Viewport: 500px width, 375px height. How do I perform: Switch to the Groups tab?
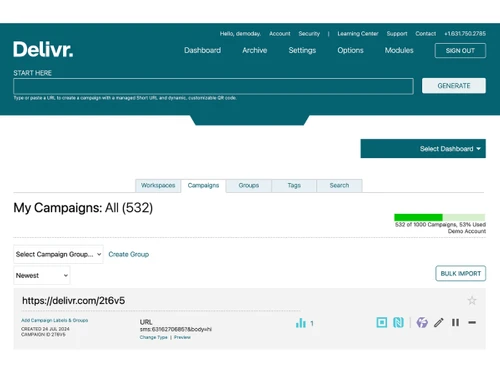tap(249, 186)
